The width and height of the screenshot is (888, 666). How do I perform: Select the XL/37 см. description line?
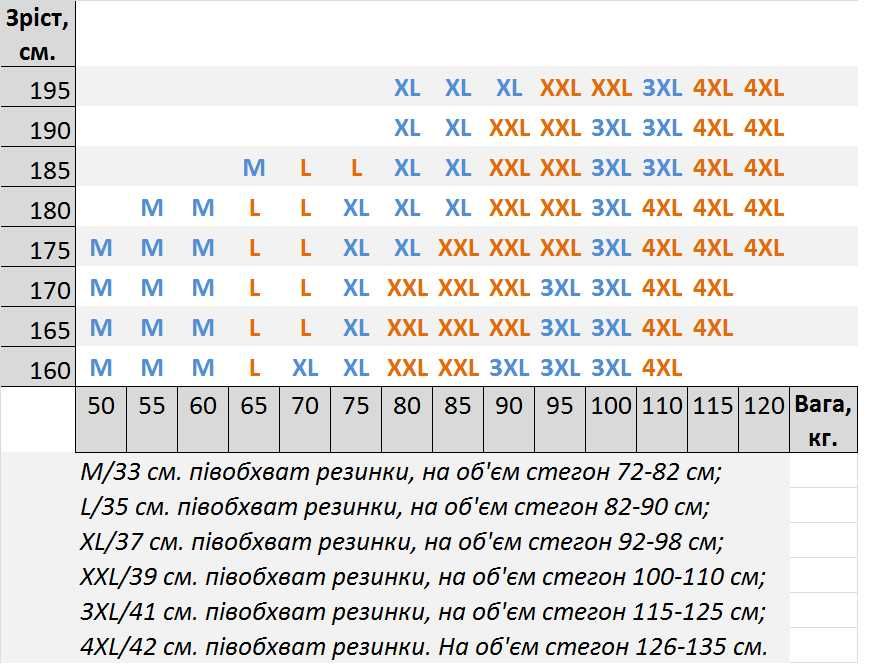[402, 541]
